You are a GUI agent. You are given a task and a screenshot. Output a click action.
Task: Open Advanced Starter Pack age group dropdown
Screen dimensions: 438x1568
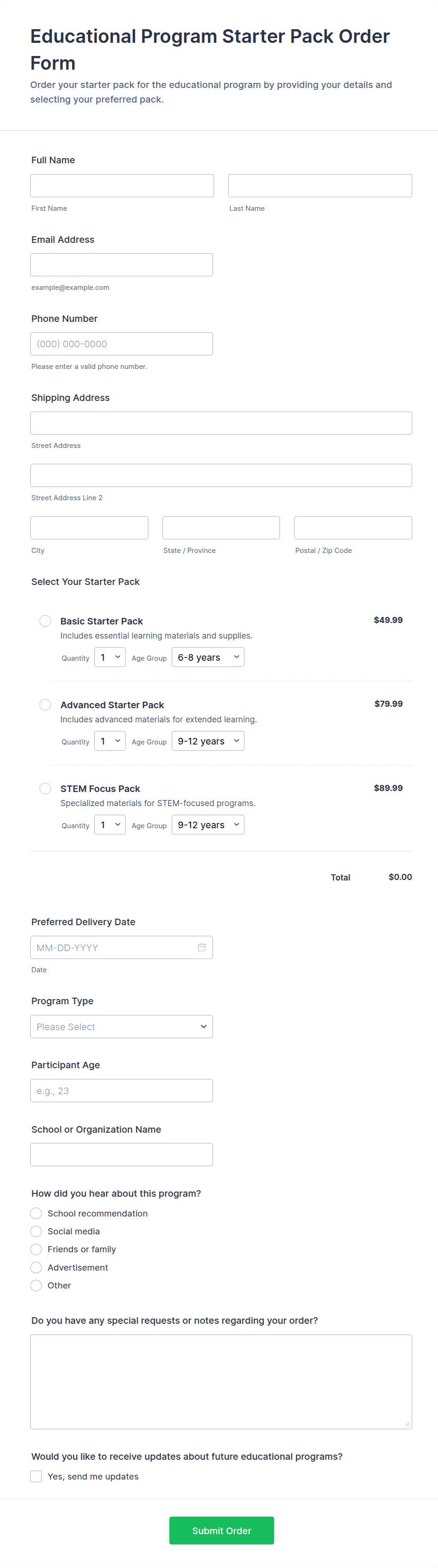(x=208, y=741)
